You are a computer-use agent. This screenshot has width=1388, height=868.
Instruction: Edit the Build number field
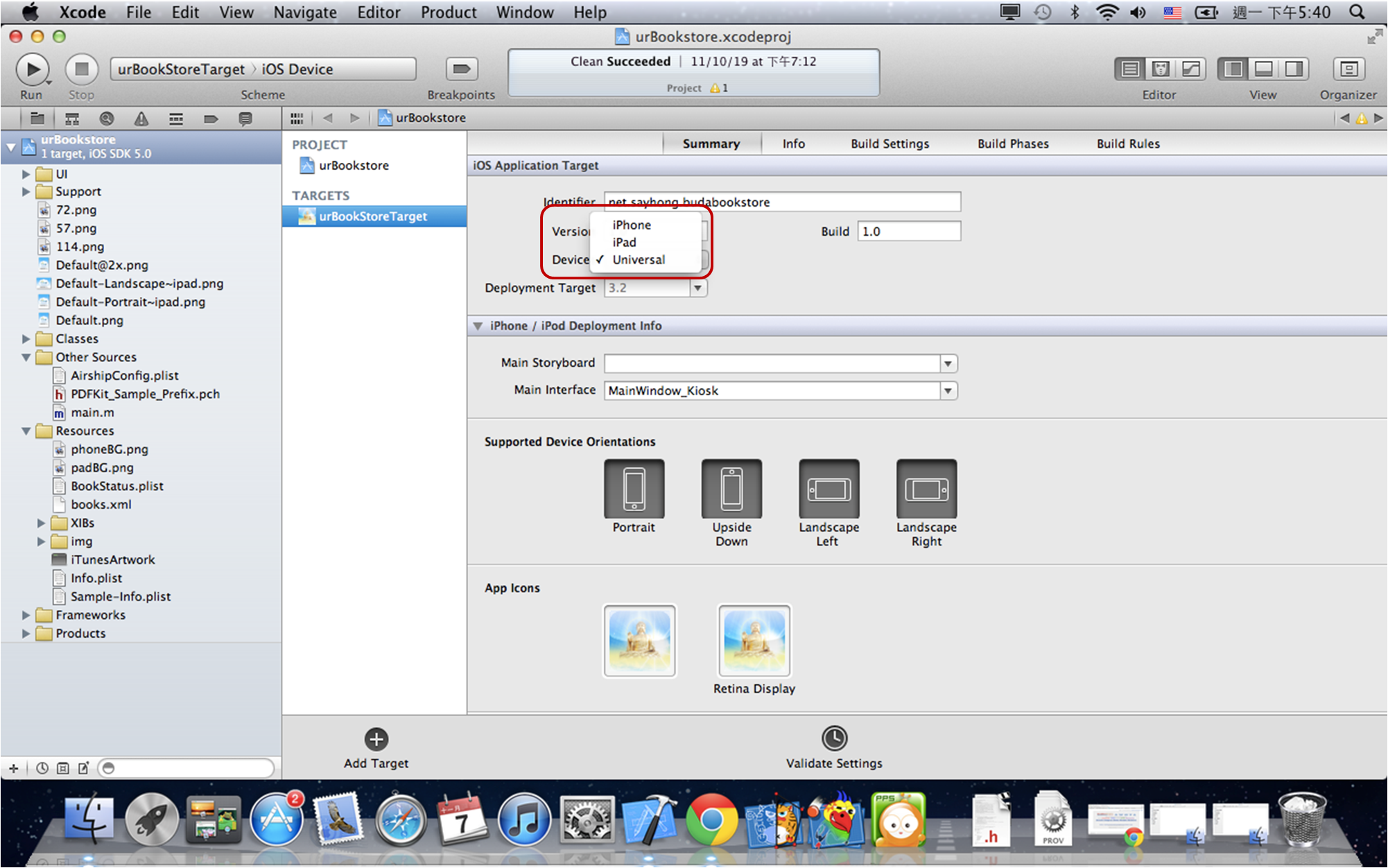tap(909, 231)
